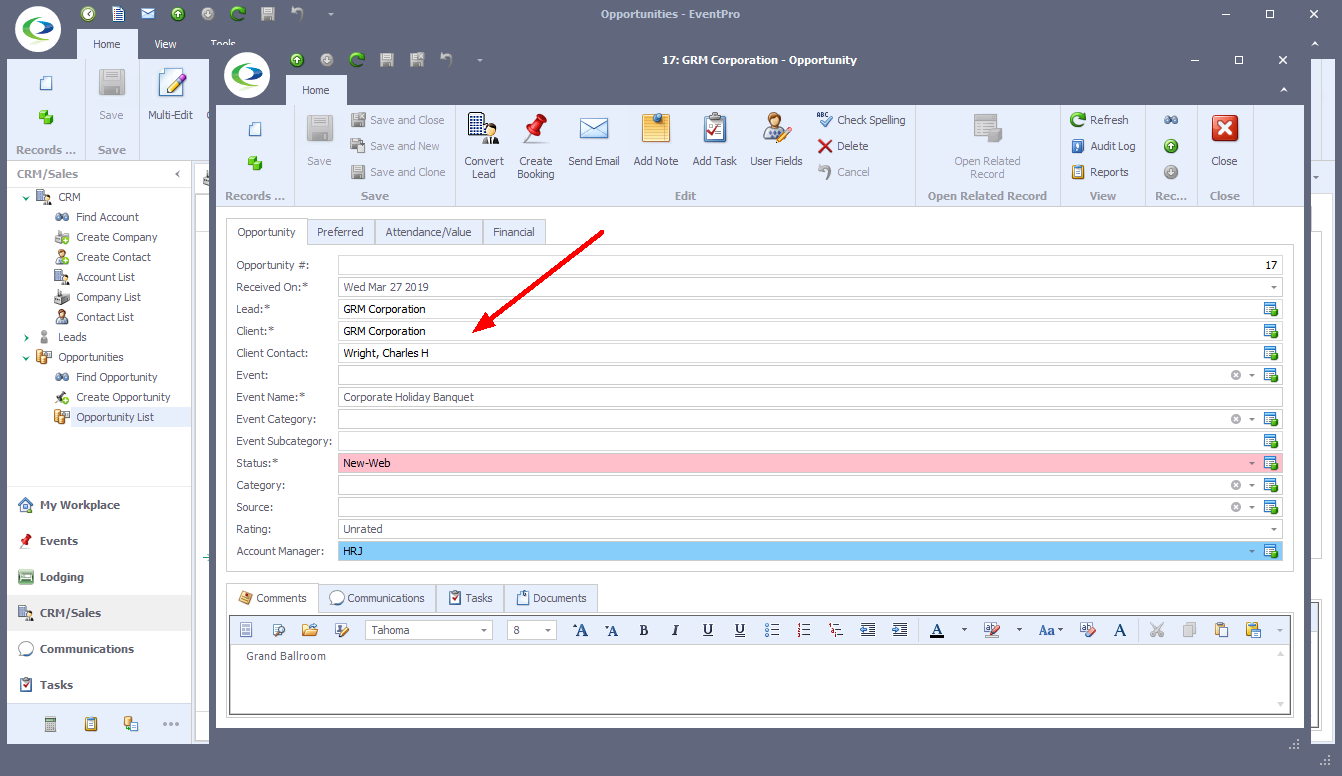Toggle italic formatting in comments toolbar
The width and height of the screenshot is (1342, 776).
[676, 630]
